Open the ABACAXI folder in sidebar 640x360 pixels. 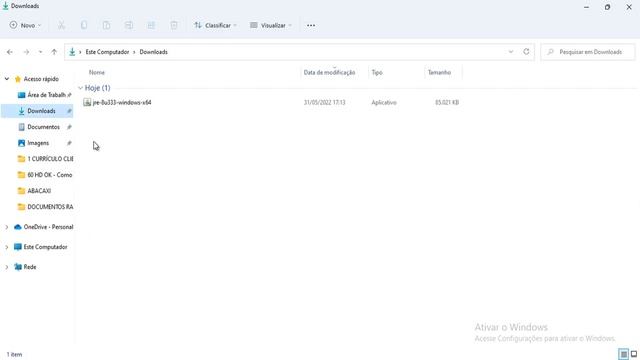(39, 191)
